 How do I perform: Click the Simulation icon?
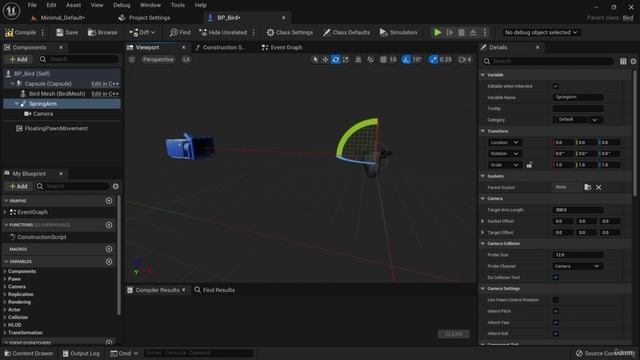click(x=383, y=32)
